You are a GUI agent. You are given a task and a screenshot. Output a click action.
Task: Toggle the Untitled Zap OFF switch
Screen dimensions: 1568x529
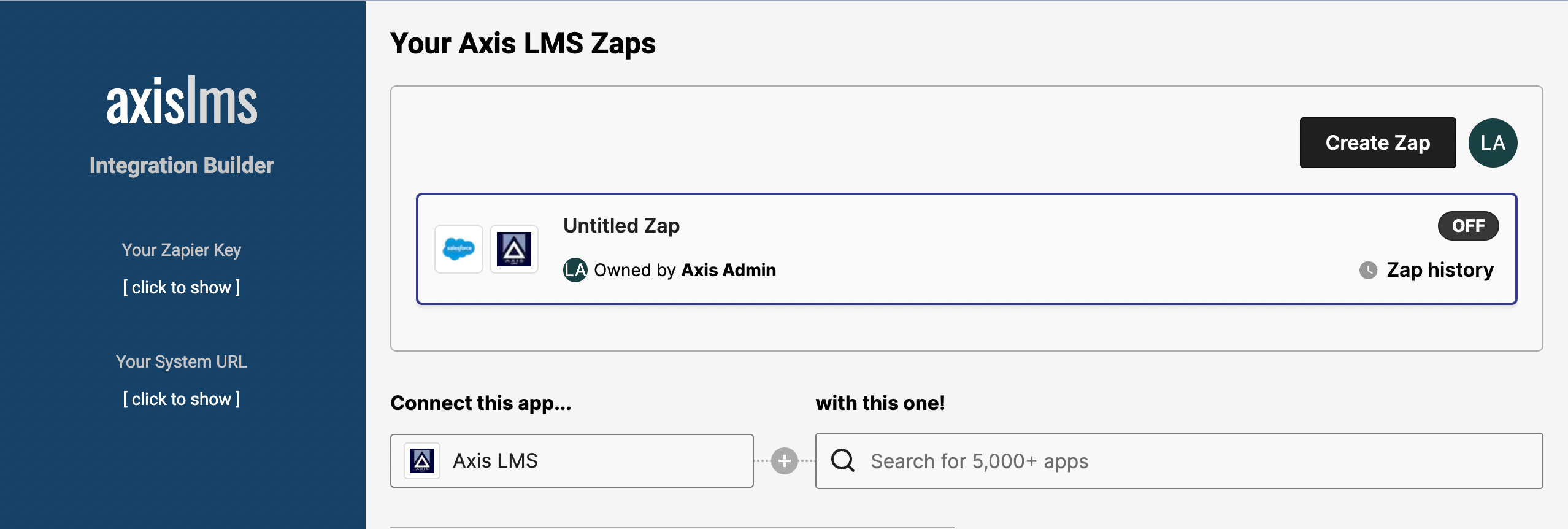[1468, 226]
